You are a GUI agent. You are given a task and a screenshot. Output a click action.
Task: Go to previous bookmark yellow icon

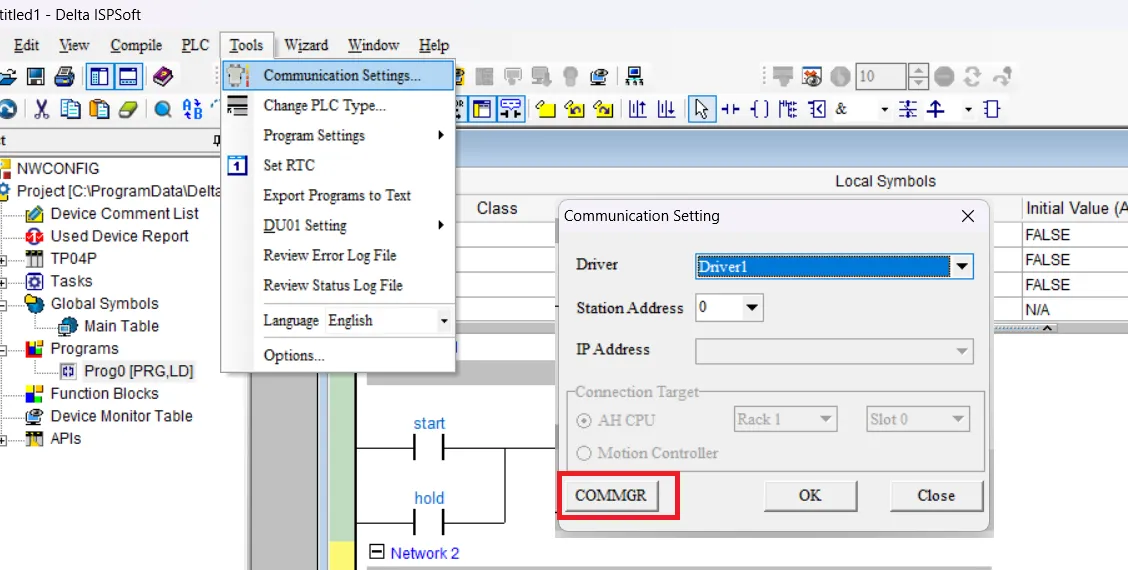[x=575, y=109]
